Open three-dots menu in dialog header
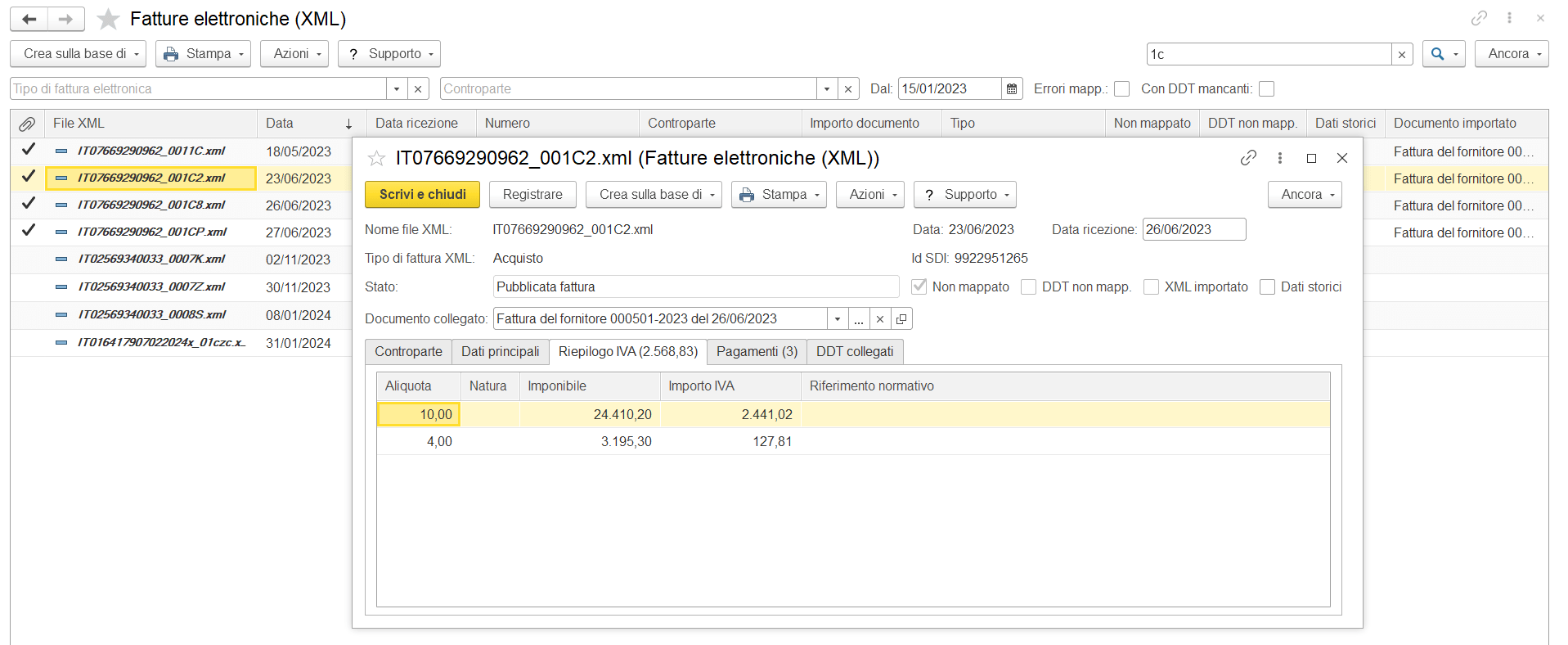Viewport: 1568px width, 645px height. point(1280,158)
